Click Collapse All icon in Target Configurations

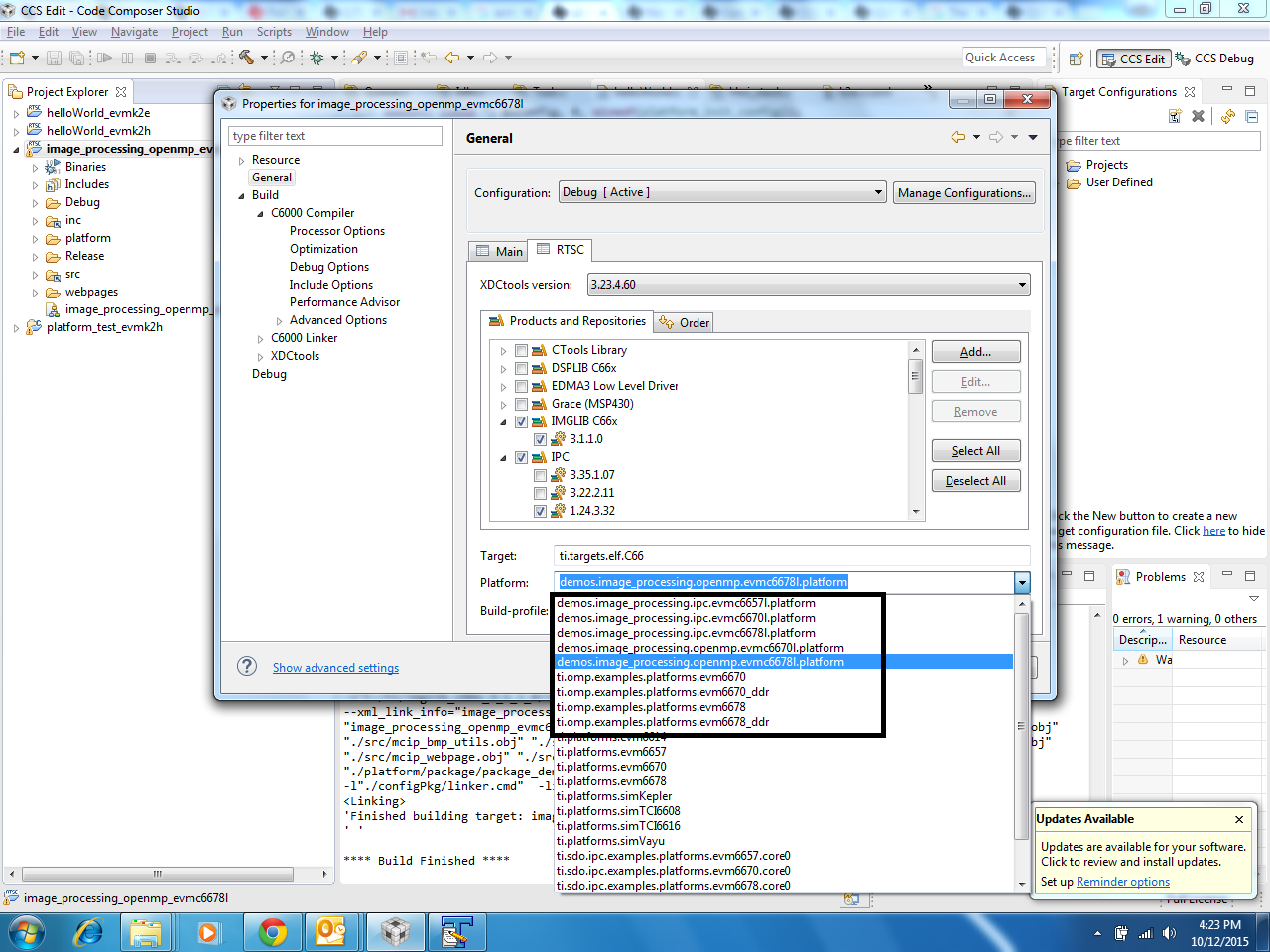tap(1251, 116)
